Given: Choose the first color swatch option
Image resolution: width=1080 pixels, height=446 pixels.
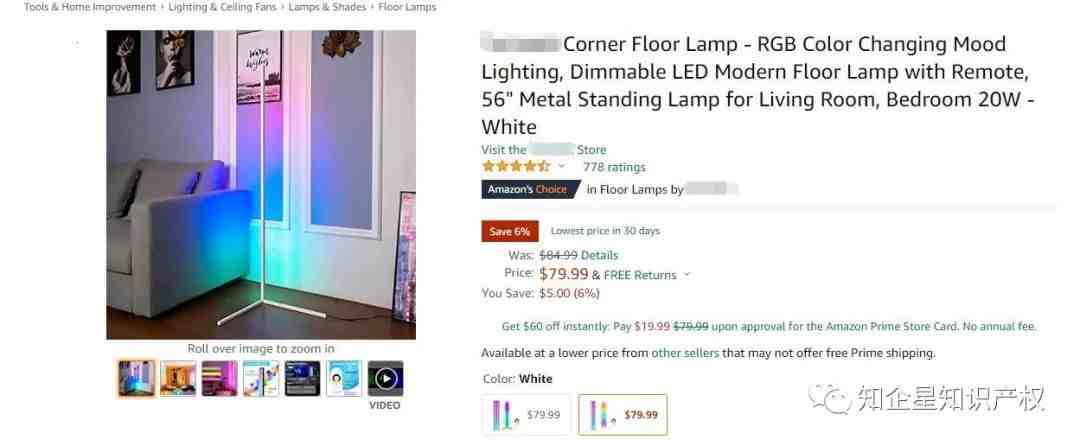Looking at the screenshot, I should point(526,414).
